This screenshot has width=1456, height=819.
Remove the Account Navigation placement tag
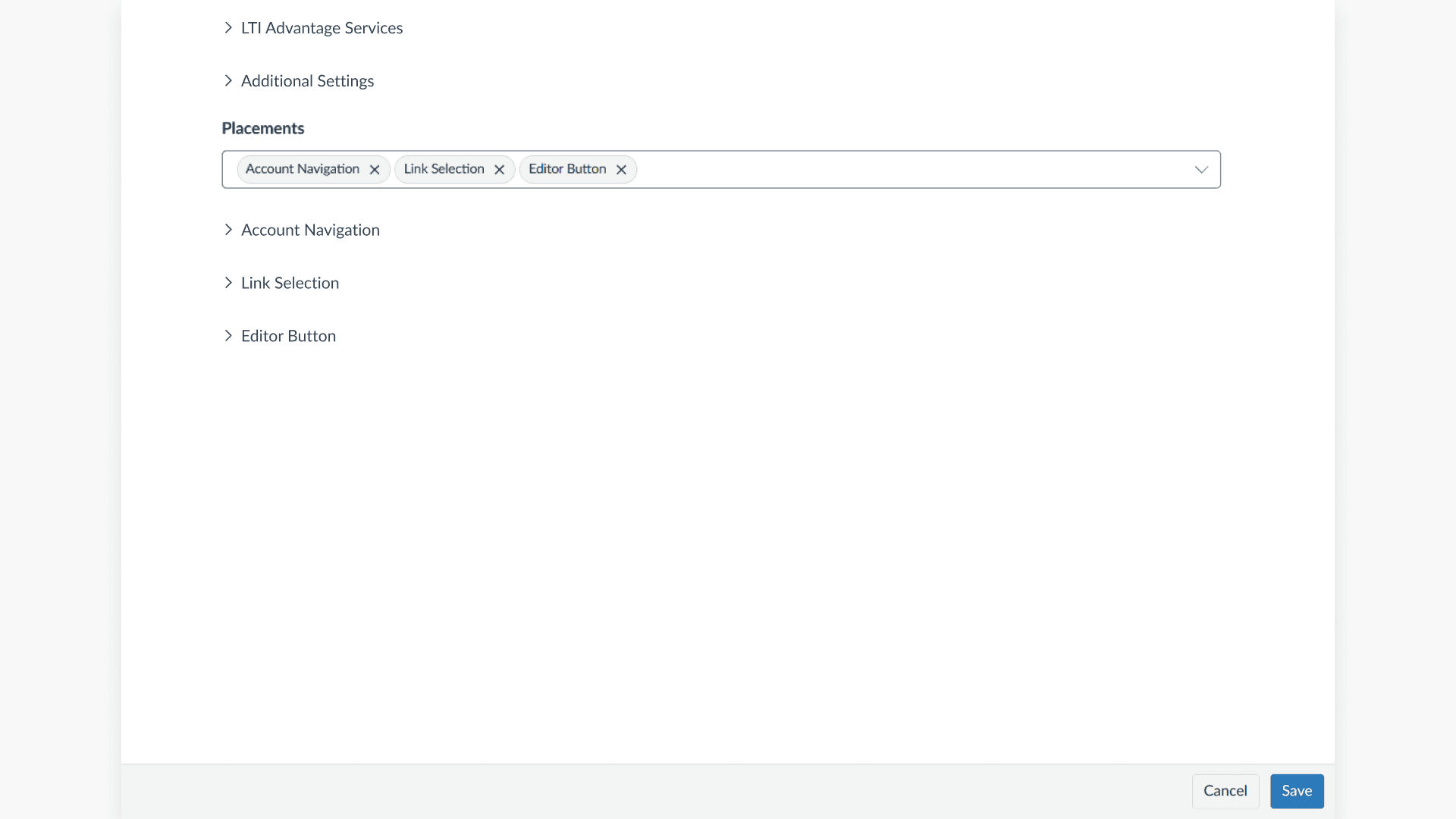pos(375,169)
